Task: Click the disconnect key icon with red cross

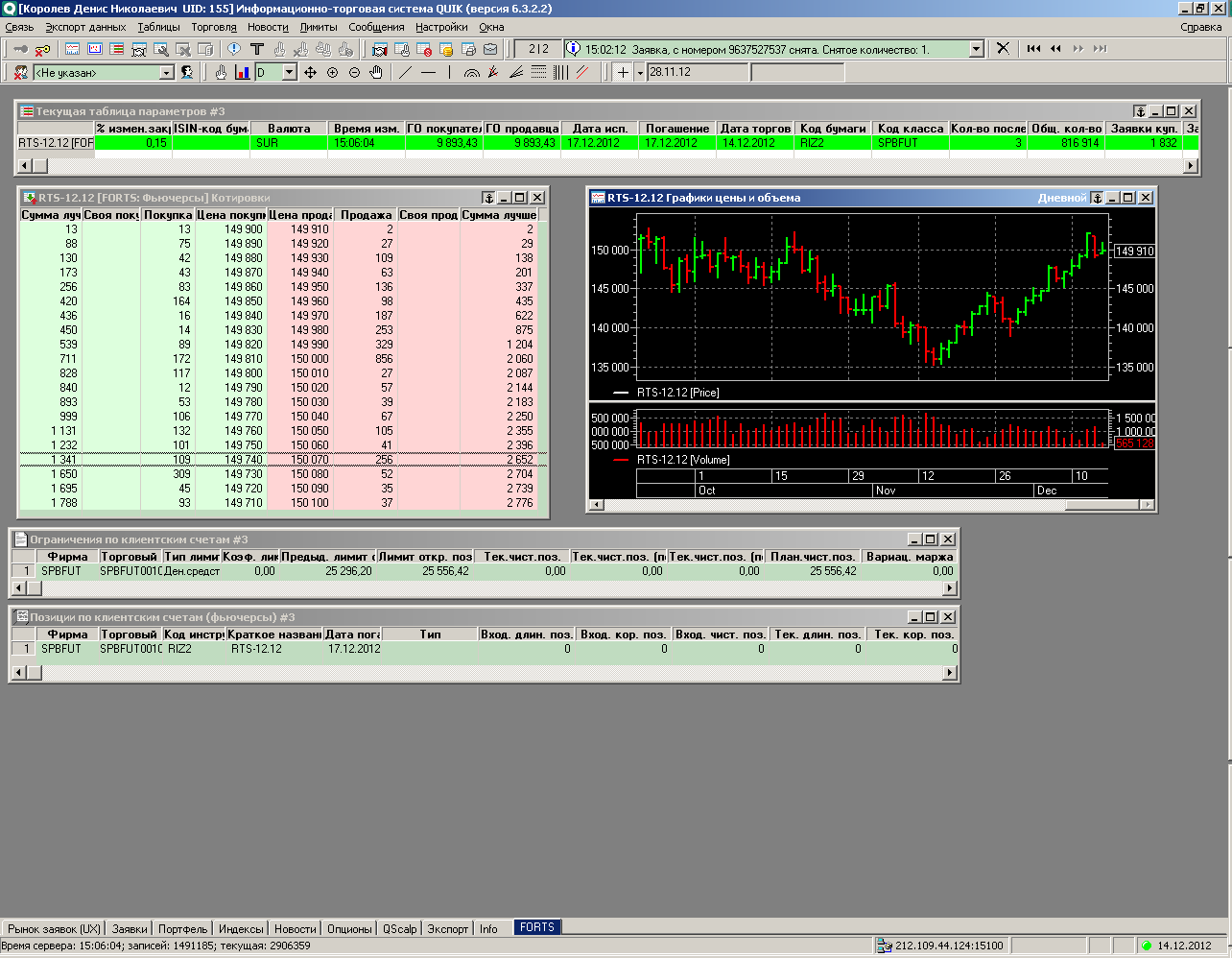Action: coord(42,49)
